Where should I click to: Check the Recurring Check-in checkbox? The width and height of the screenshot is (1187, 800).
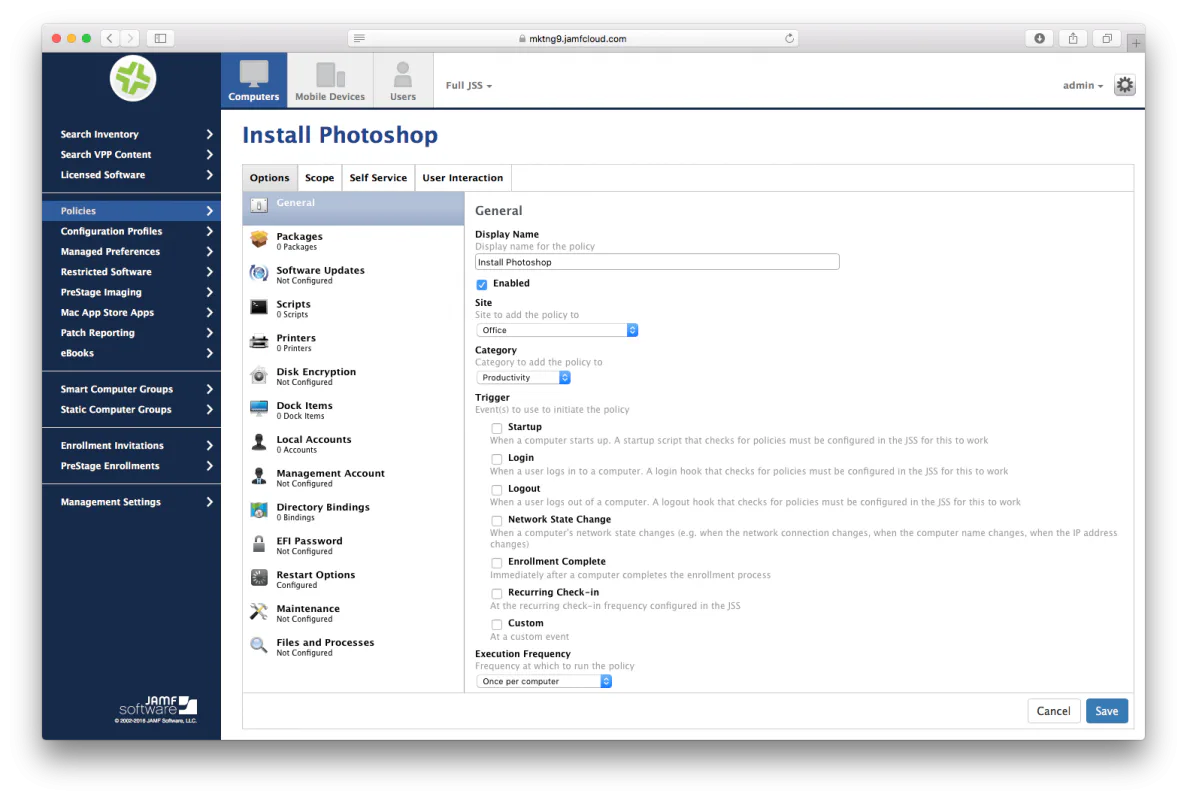point(497,593)
